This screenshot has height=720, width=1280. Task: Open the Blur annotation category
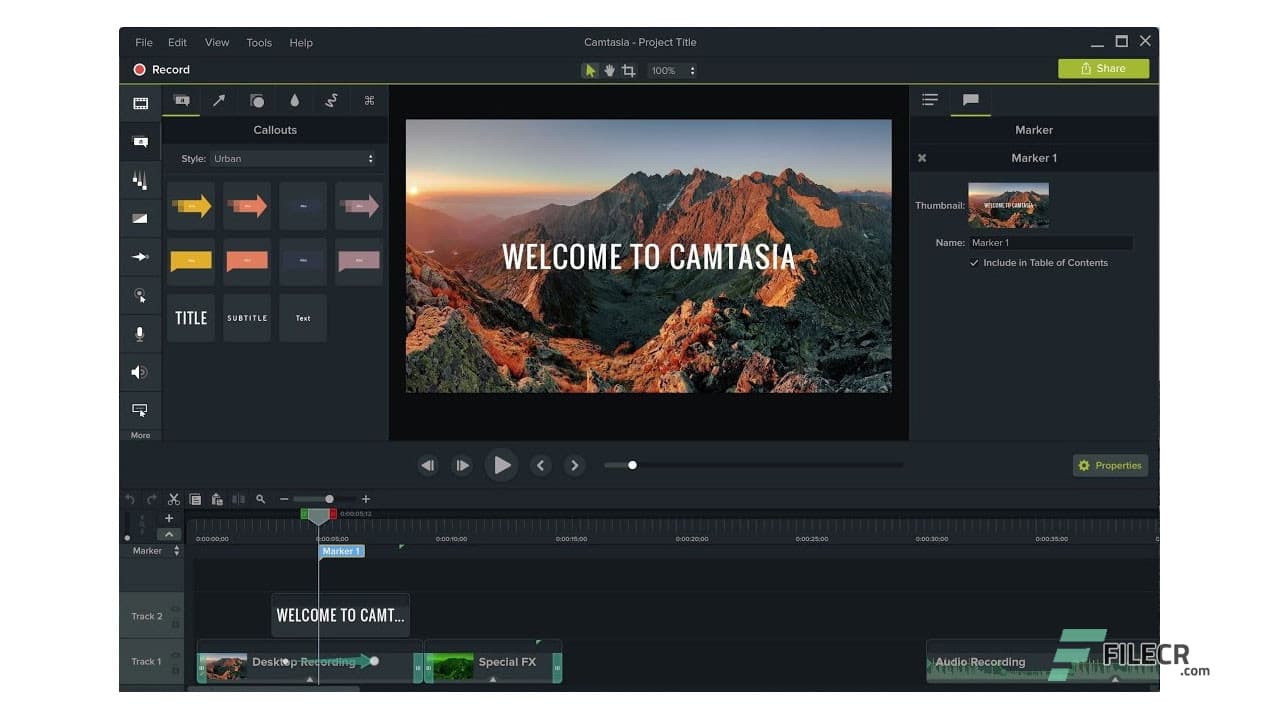[294, 100]
